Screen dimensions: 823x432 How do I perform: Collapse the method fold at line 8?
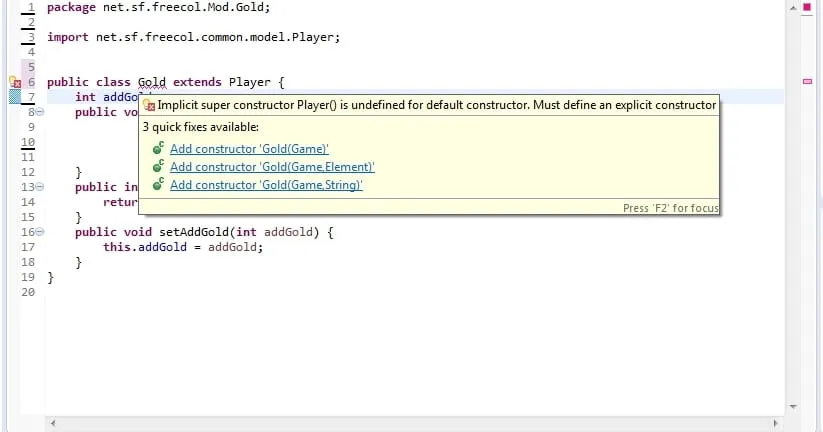pos(40,112)
